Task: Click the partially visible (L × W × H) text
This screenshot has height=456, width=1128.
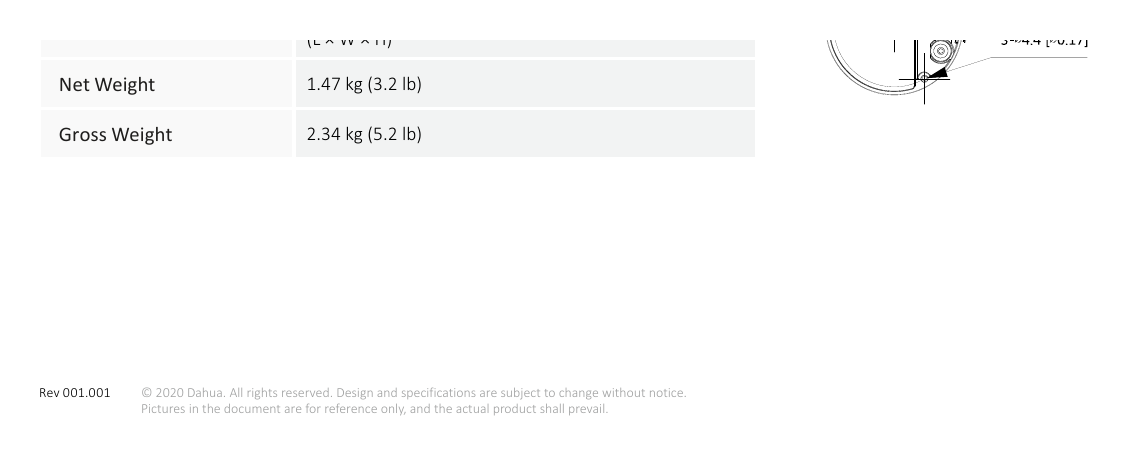Action: (x=349, y=43)
